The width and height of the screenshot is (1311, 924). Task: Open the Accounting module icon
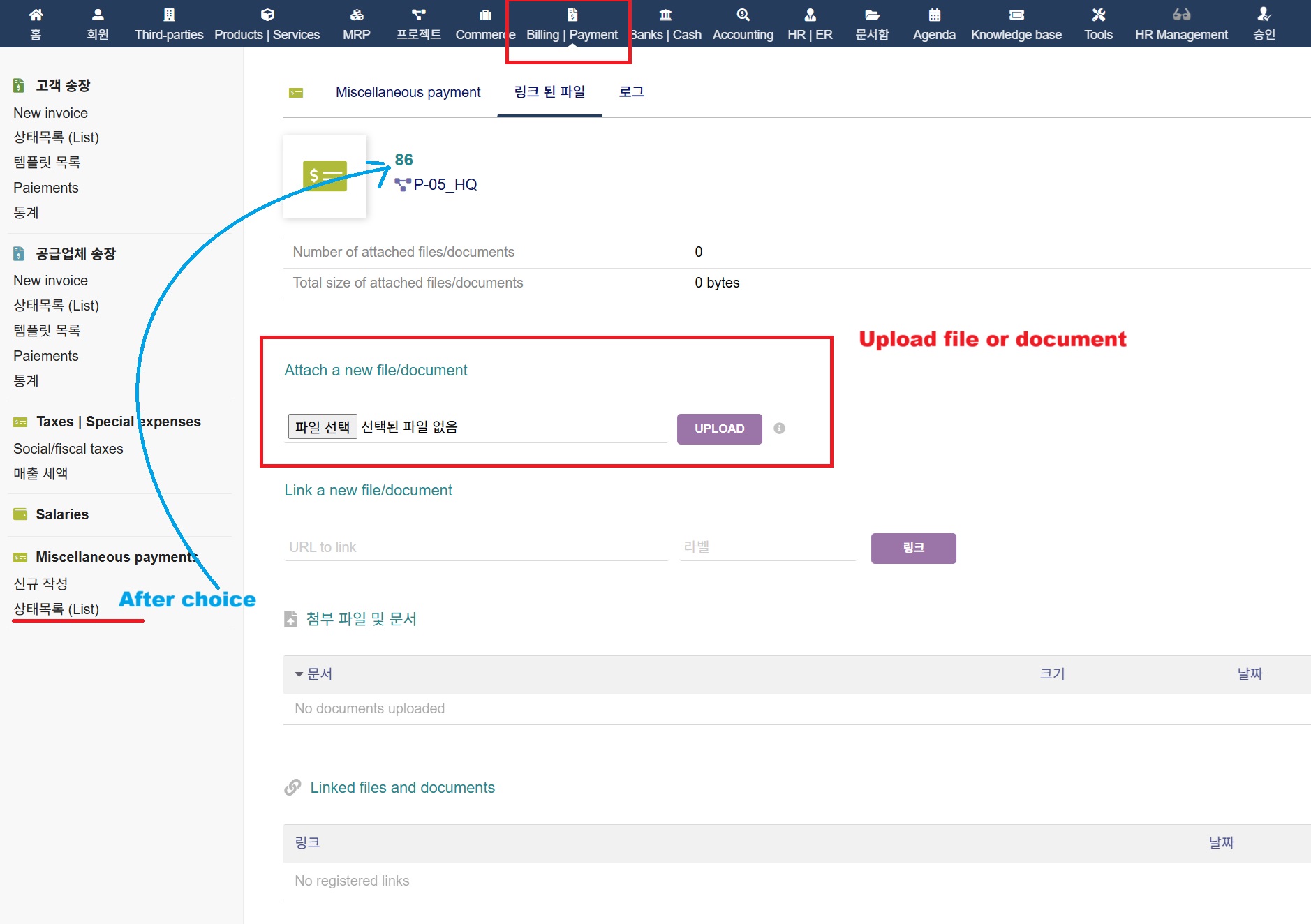point(743,15)
